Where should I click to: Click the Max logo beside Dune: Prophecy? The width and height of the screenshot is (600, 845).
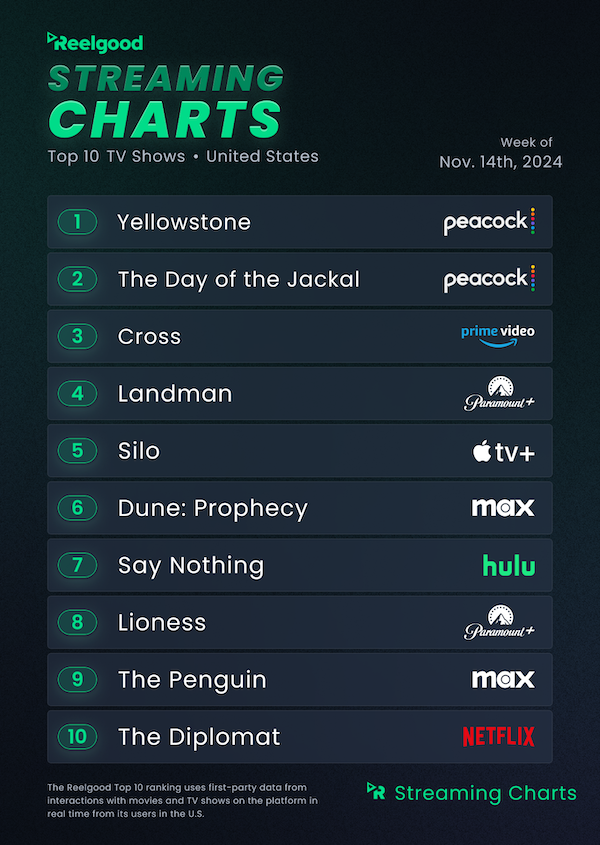pos(503,508)
